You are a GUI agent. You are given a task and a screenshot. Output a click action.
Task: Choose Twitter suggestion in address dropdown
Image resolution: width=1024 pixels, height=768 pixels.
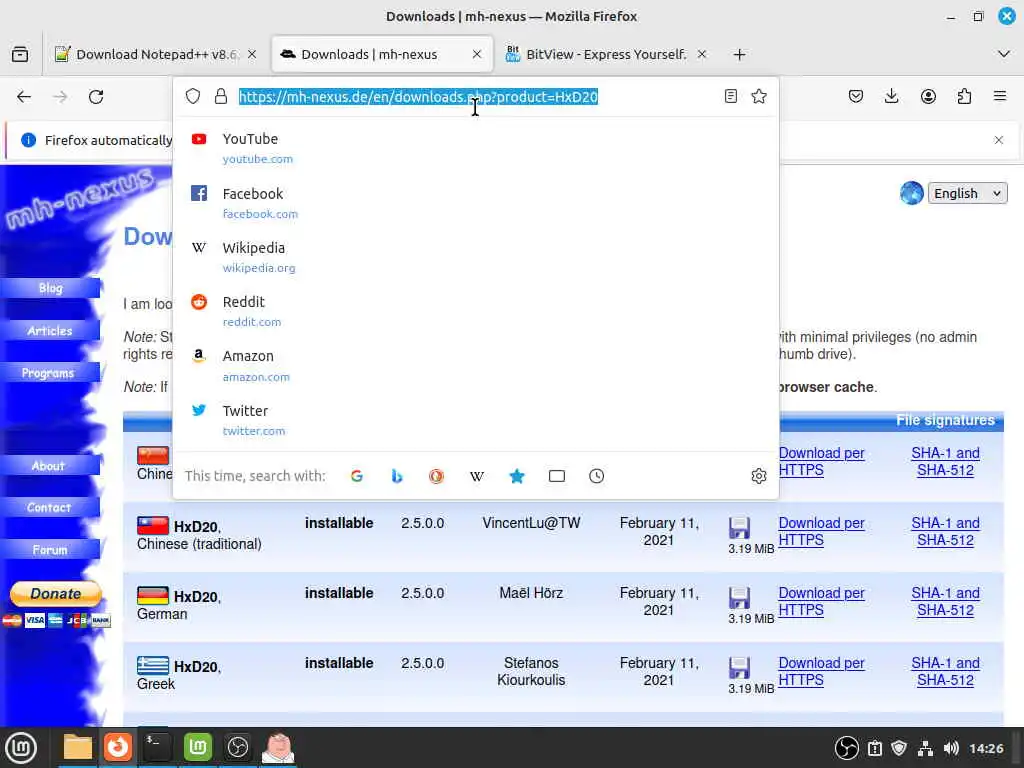point(475,420)
